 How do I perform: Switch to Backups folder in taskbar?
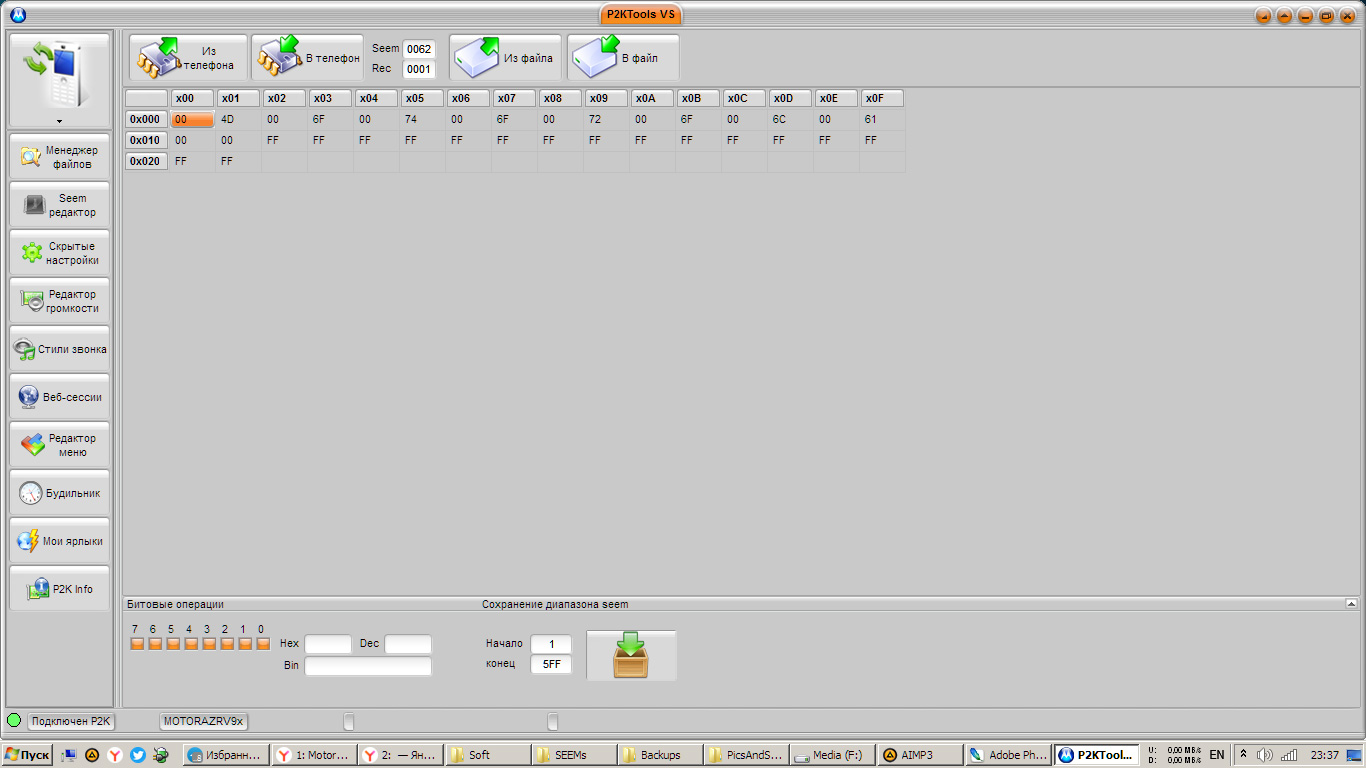[660, 755]
